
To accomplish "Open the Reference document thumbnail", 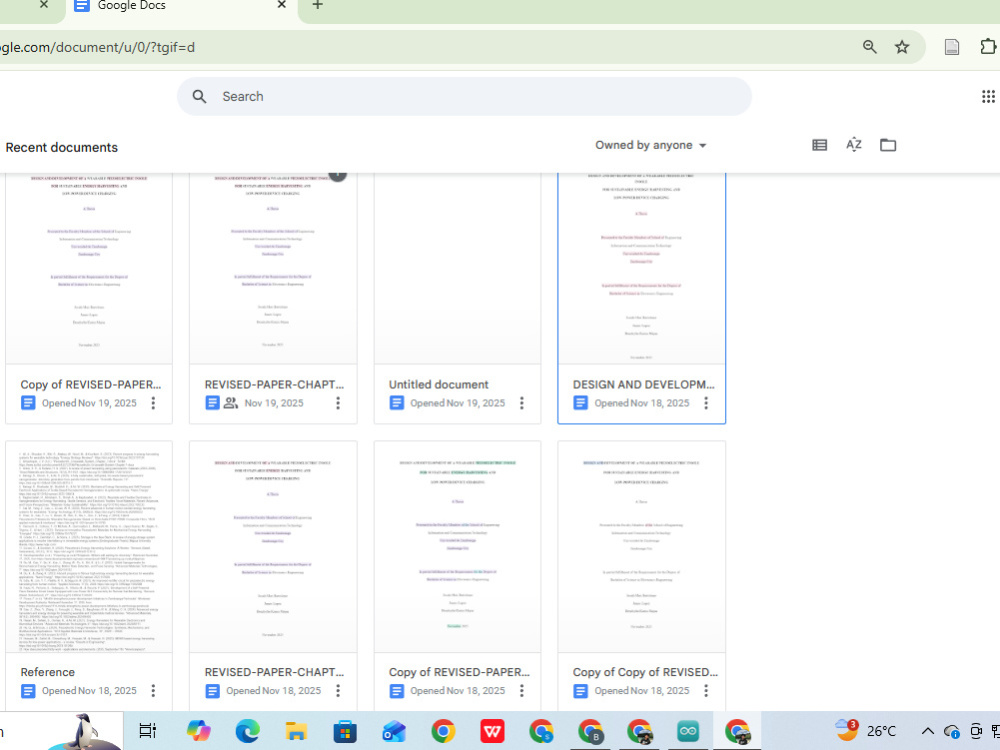I will [x=89, y=547].
